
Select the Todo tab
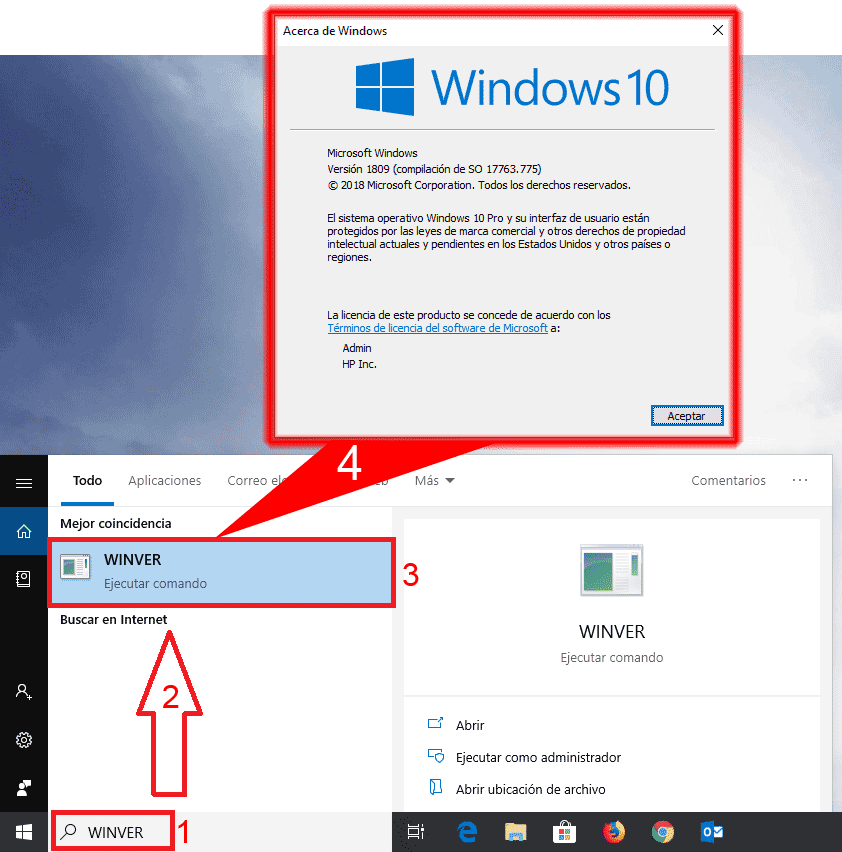[x=87, y=480]
